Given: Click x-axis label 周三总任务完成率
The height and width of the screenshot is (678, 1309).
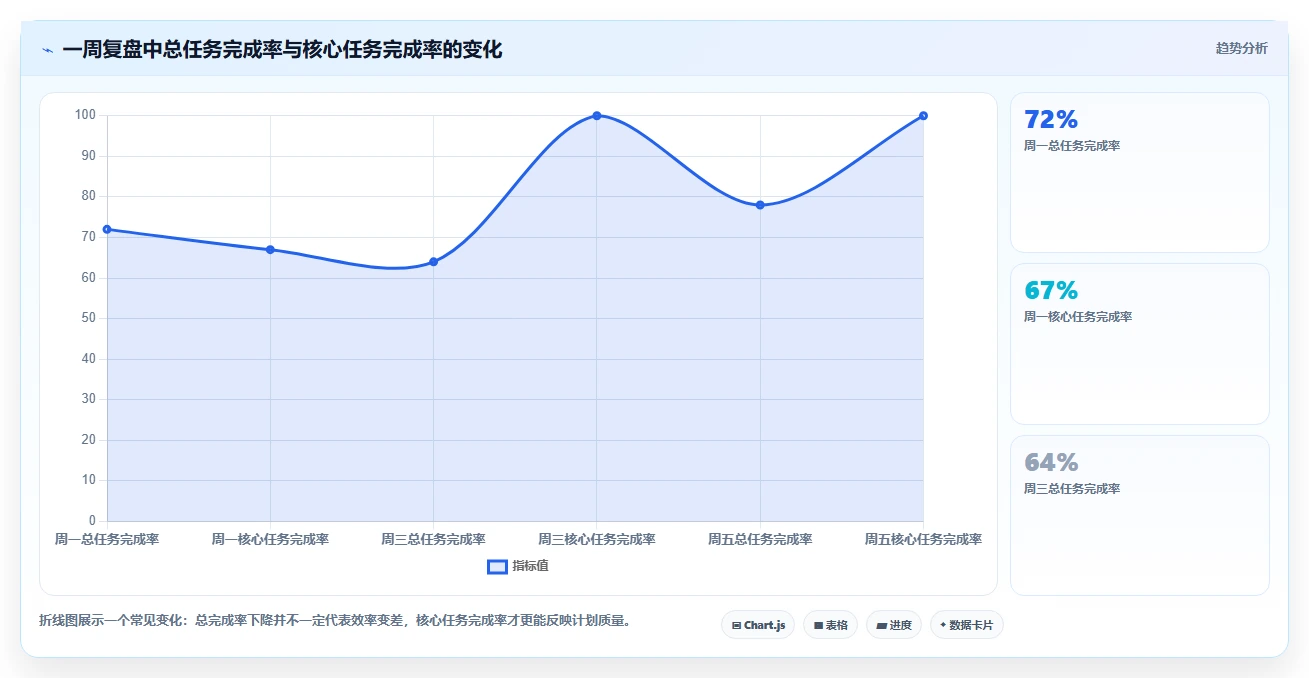Looking at the screenshot, I should [433, 539].
